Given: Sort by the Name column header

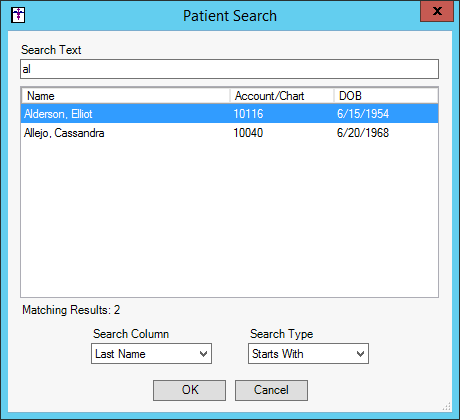Looking at the screenshot, I should 126,96.
